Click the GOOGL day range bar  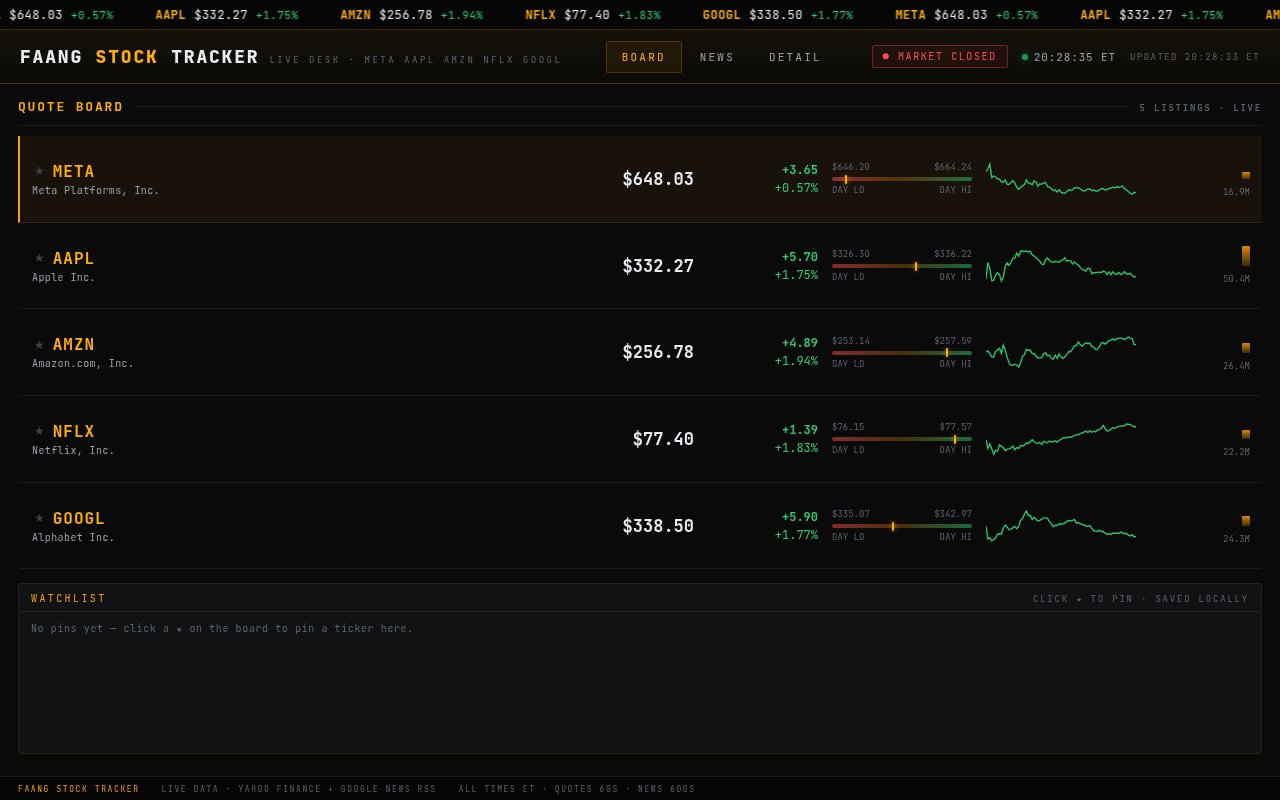(902, 526)
